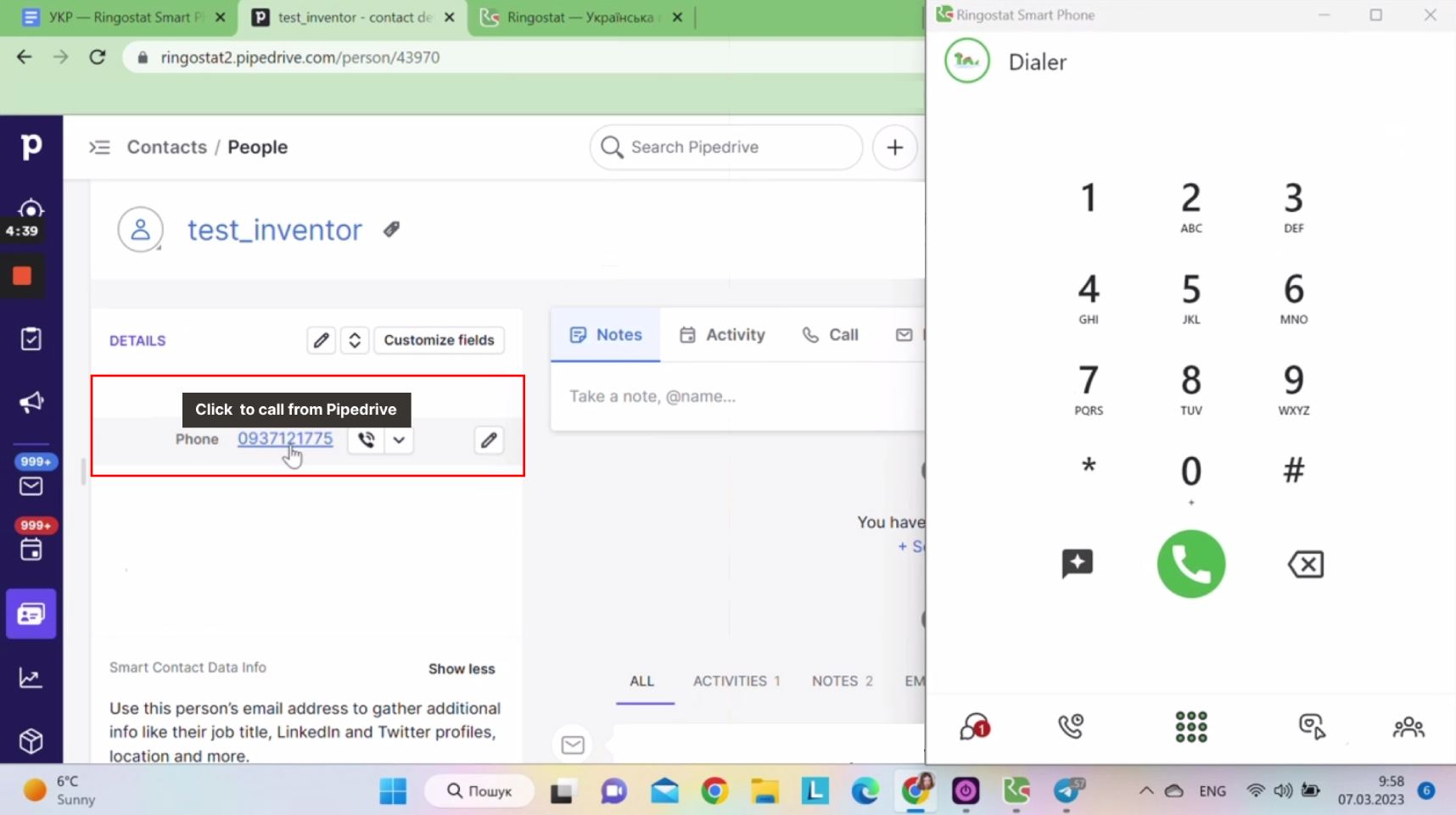1456x815 pixels.
Task: Click the test_inventor contact name
Action: click(x=275, y=230)
